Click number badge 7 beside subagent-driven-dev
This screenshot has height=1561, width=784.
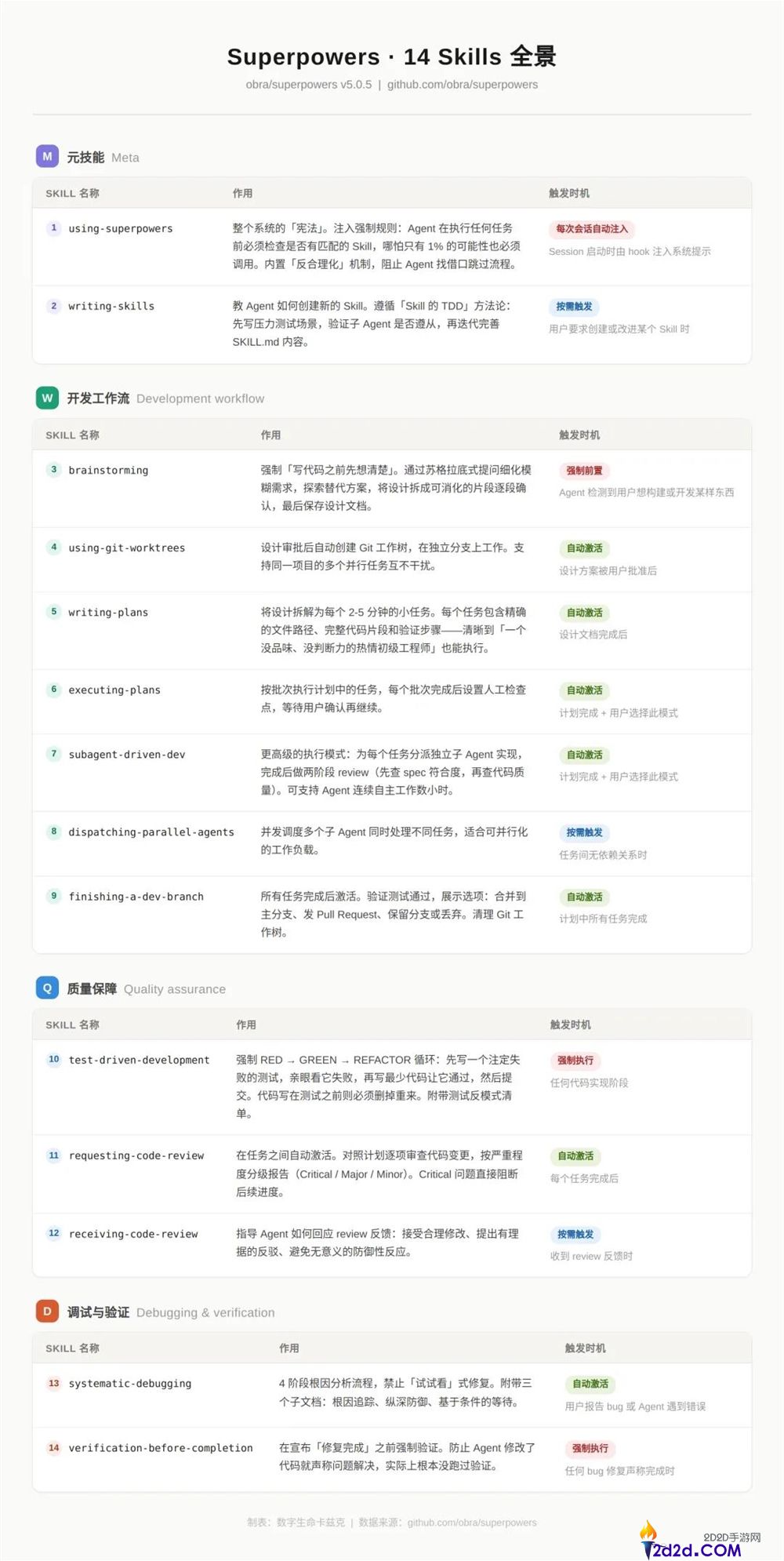(x=53, y=754)
